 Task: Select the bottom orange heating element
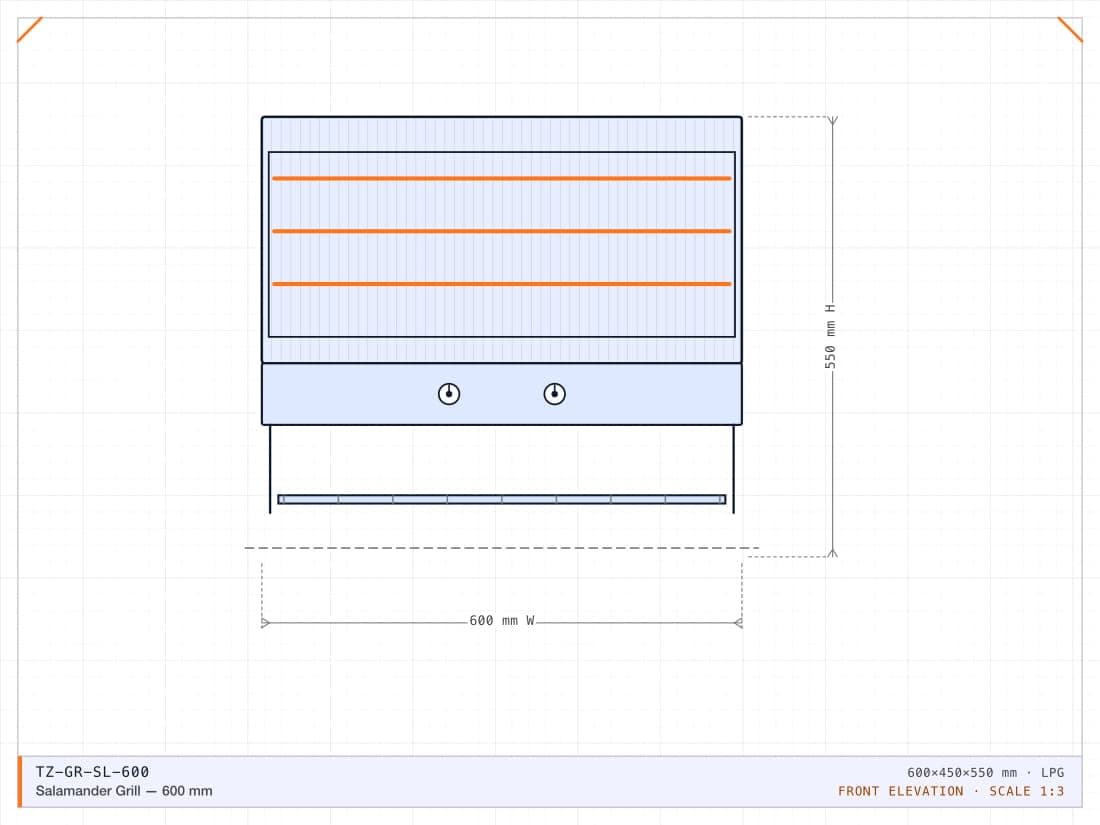point(502,283)
